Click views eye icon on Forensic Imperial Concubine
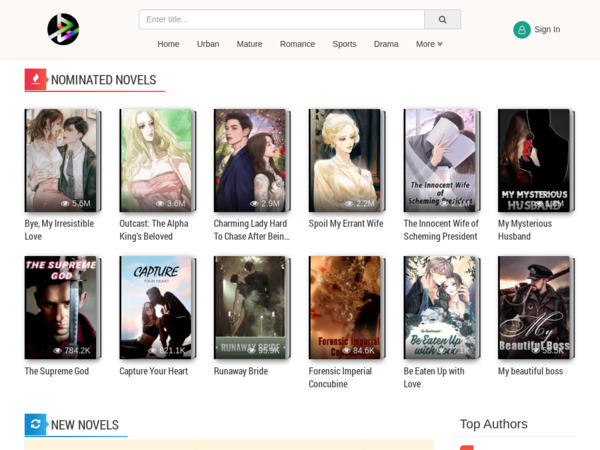 (343, 351)
